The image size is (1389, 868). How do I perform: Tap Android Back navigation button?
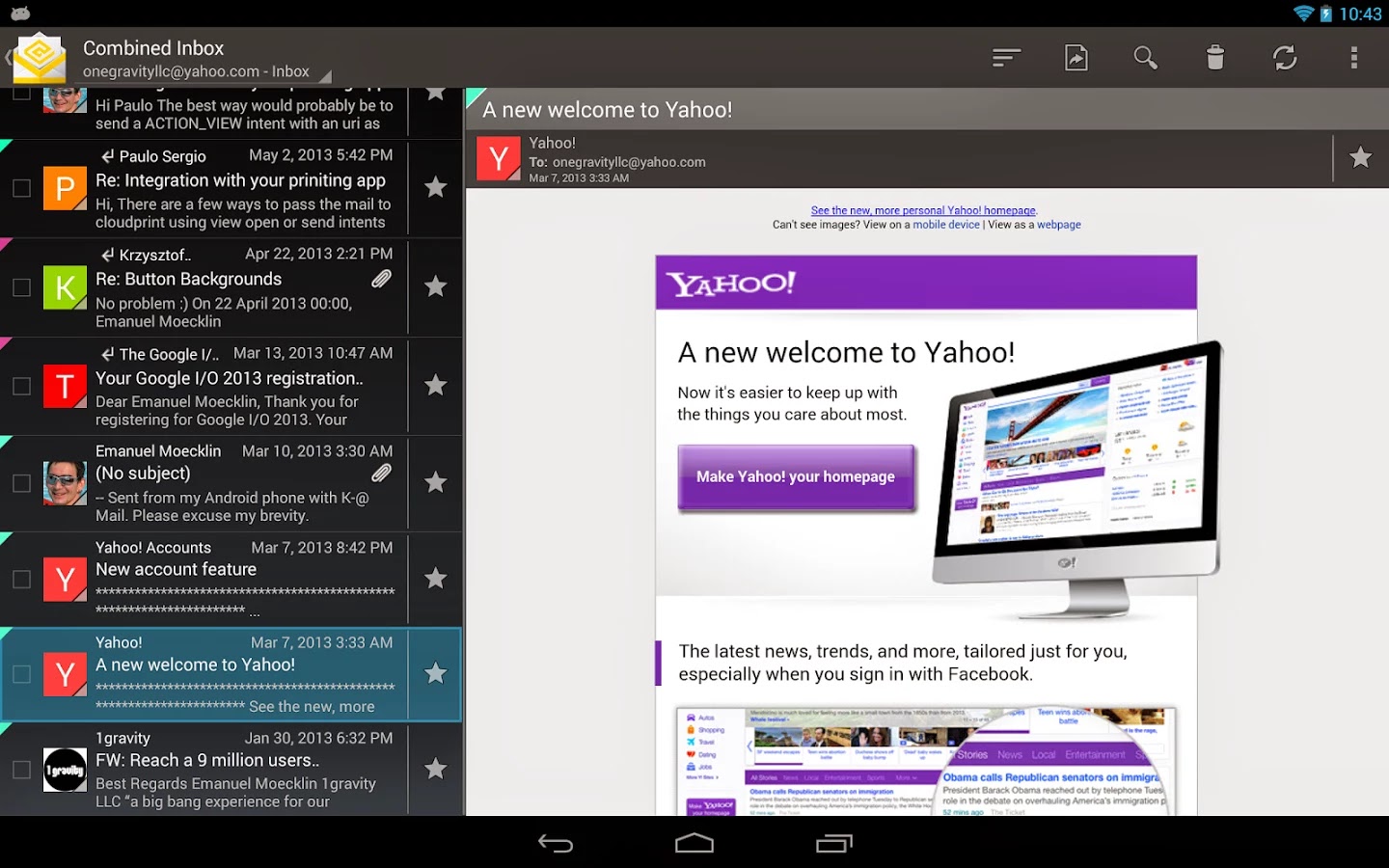556,844
